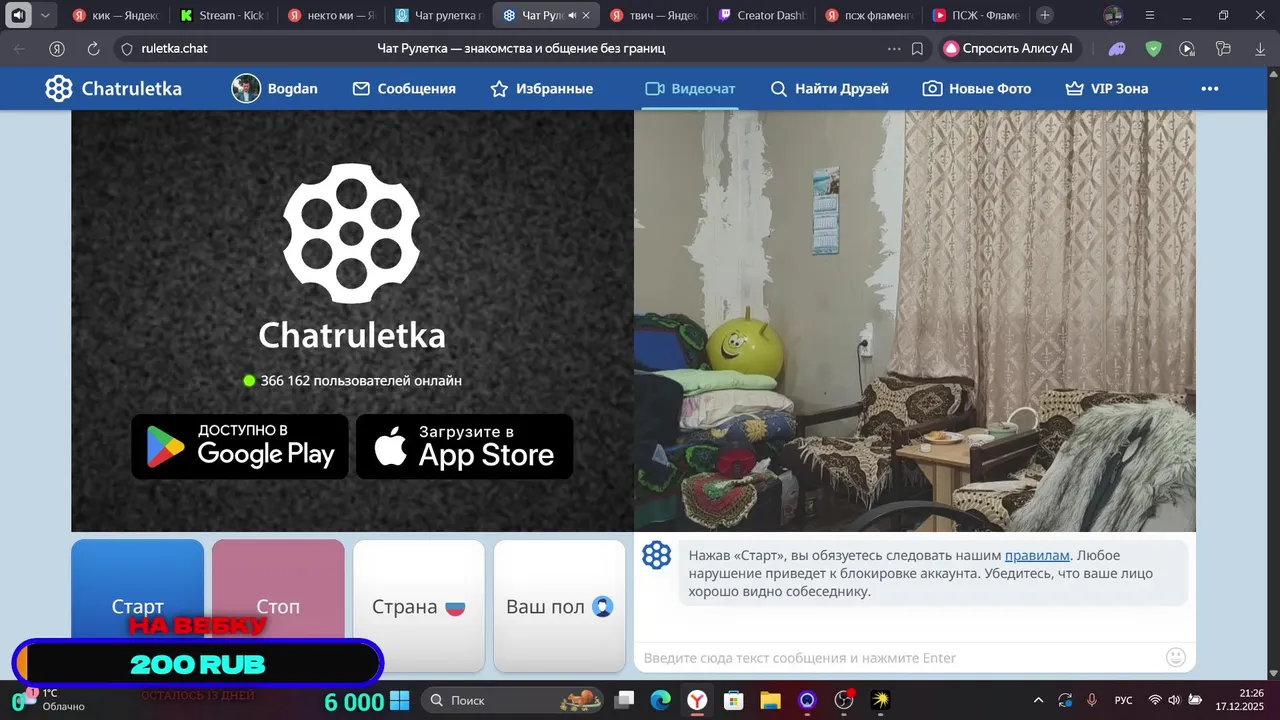Open Избранные favorites page
Image resolution: width=1280 pixels, height=720 pixels.
coord(541,88)
